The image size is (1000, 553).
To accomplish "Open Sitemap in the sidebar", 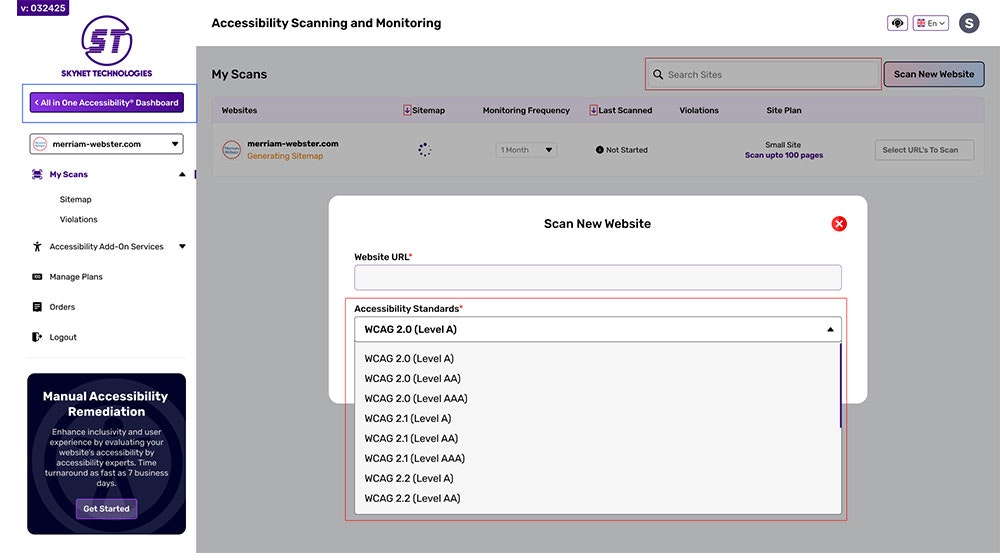I will coord(75,200).
